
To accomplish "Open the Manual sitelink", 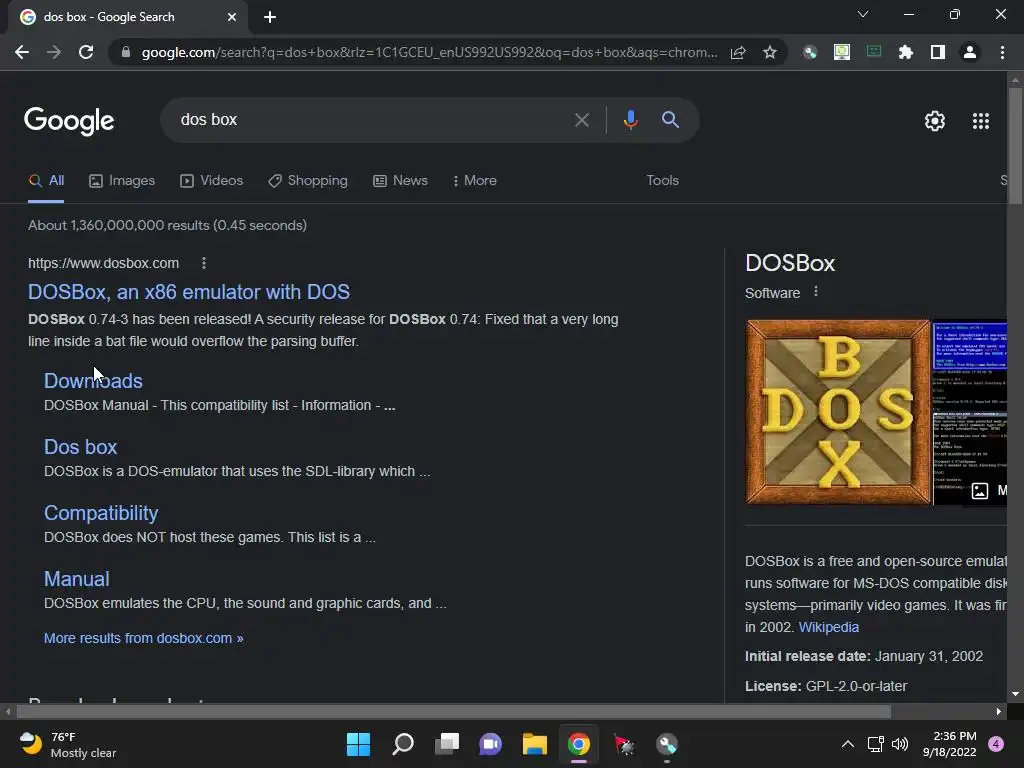I will click(76, 579).
